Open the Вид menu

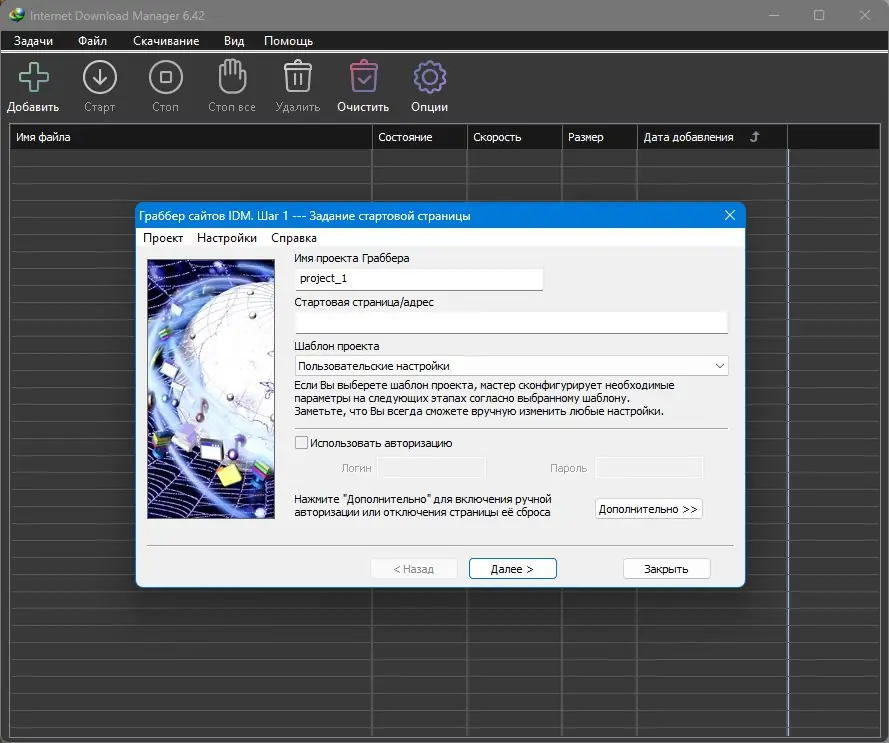[x=234, y=41]
